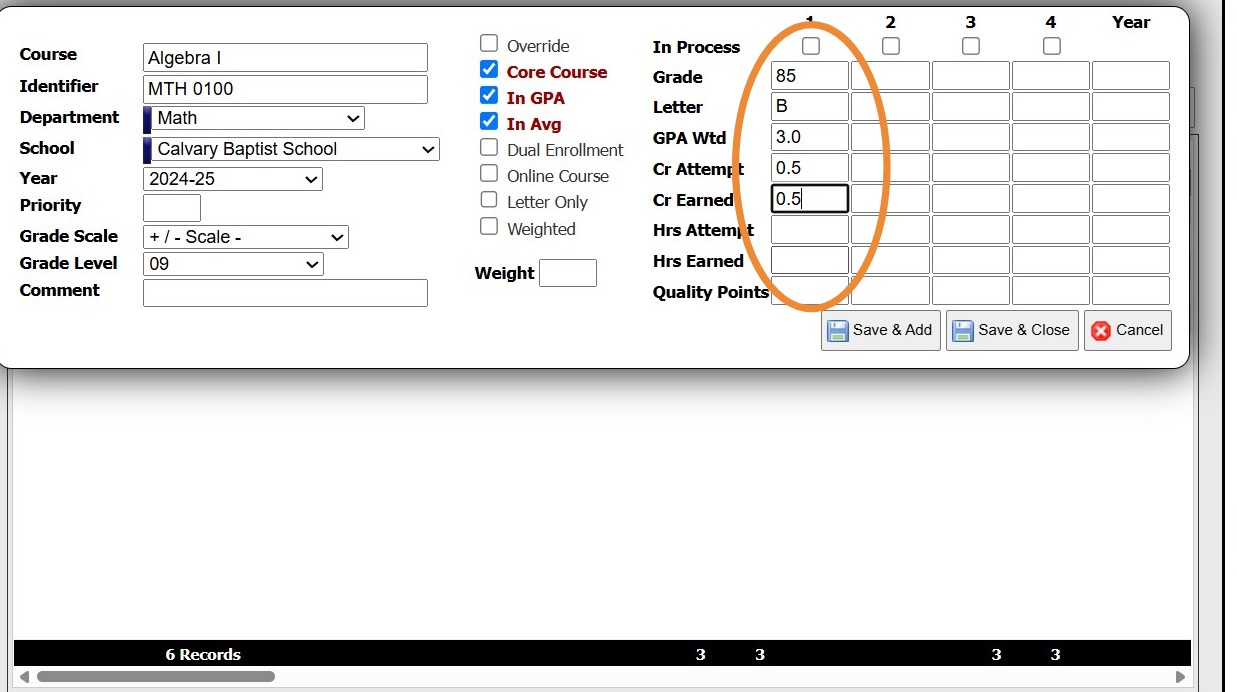Click the scrollbar right arrow
Image resolution: width=1237 pixels, height=692 pixels.
click(x=1181, y=677)
